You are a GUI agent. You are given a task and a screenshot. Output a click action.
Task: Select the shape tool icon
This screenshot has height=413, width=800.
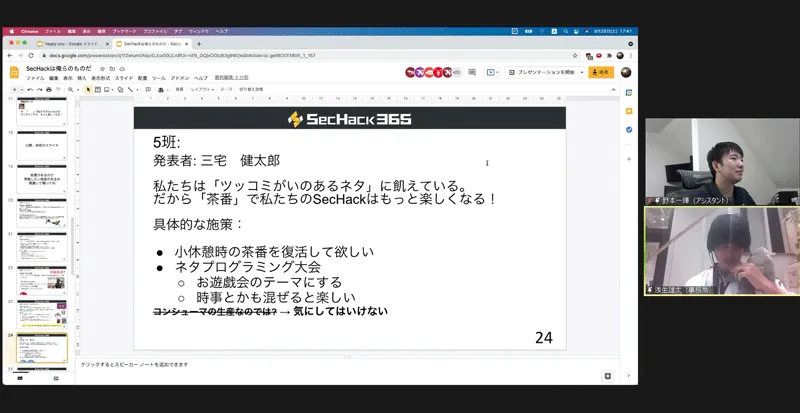(x=120, y=89)
